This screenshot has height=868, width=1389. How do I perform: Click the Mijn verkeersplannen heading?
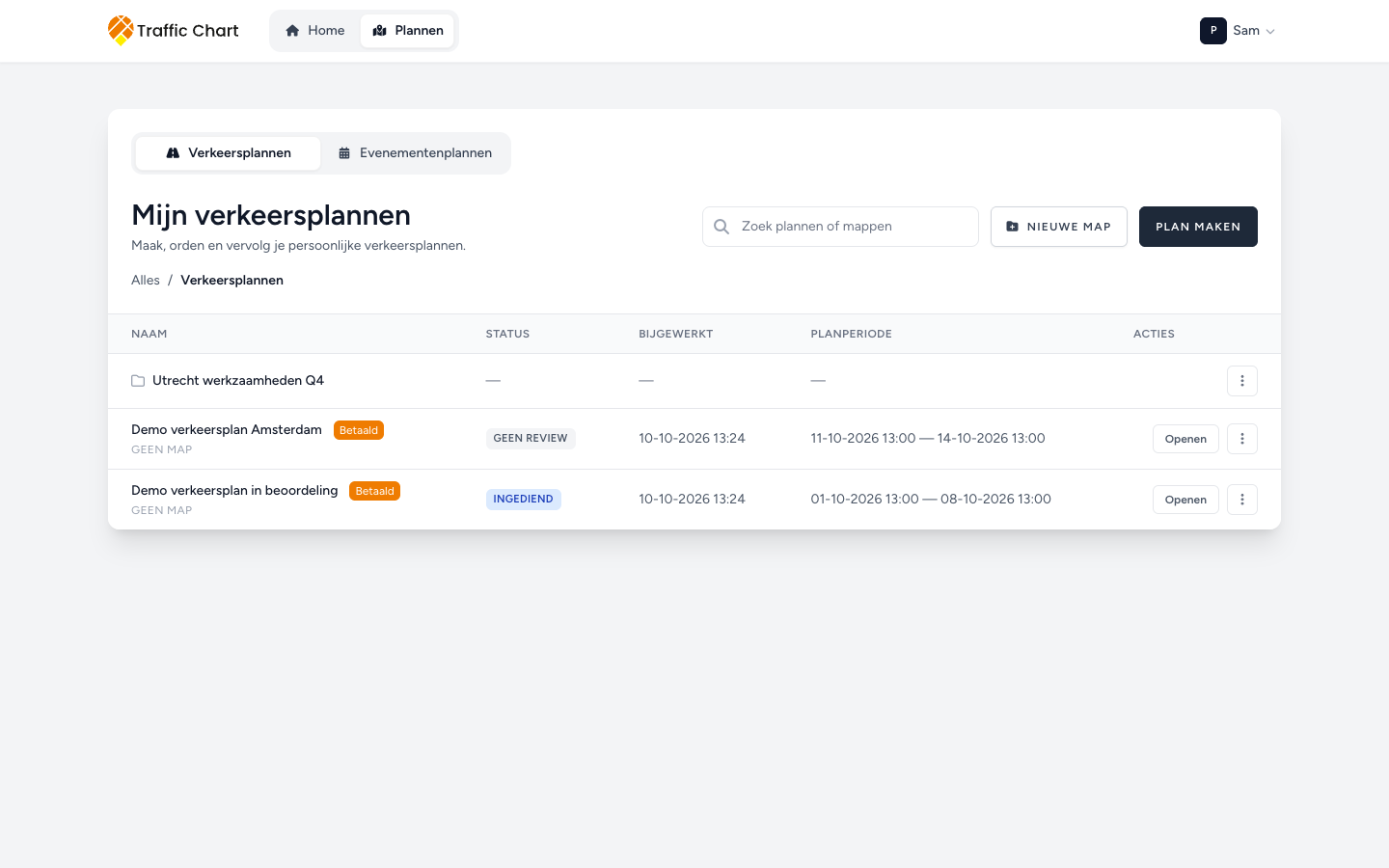click(271, 215)
